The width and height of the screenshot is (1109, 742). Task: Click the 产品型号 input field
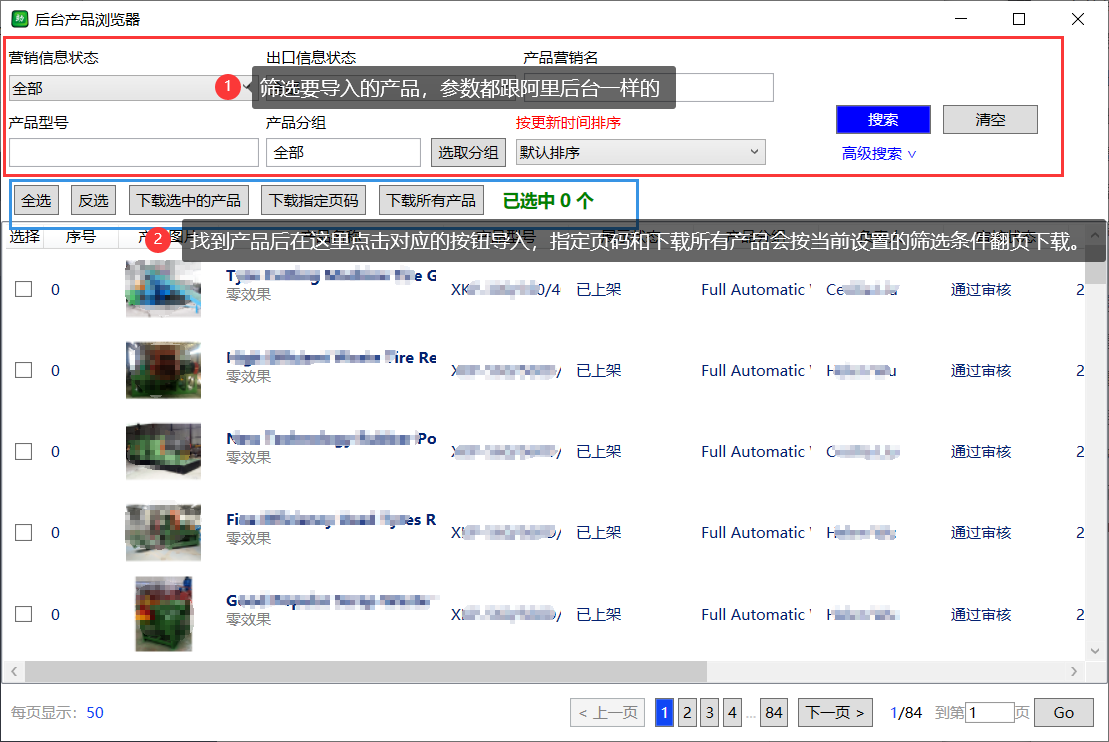[134, 152]
